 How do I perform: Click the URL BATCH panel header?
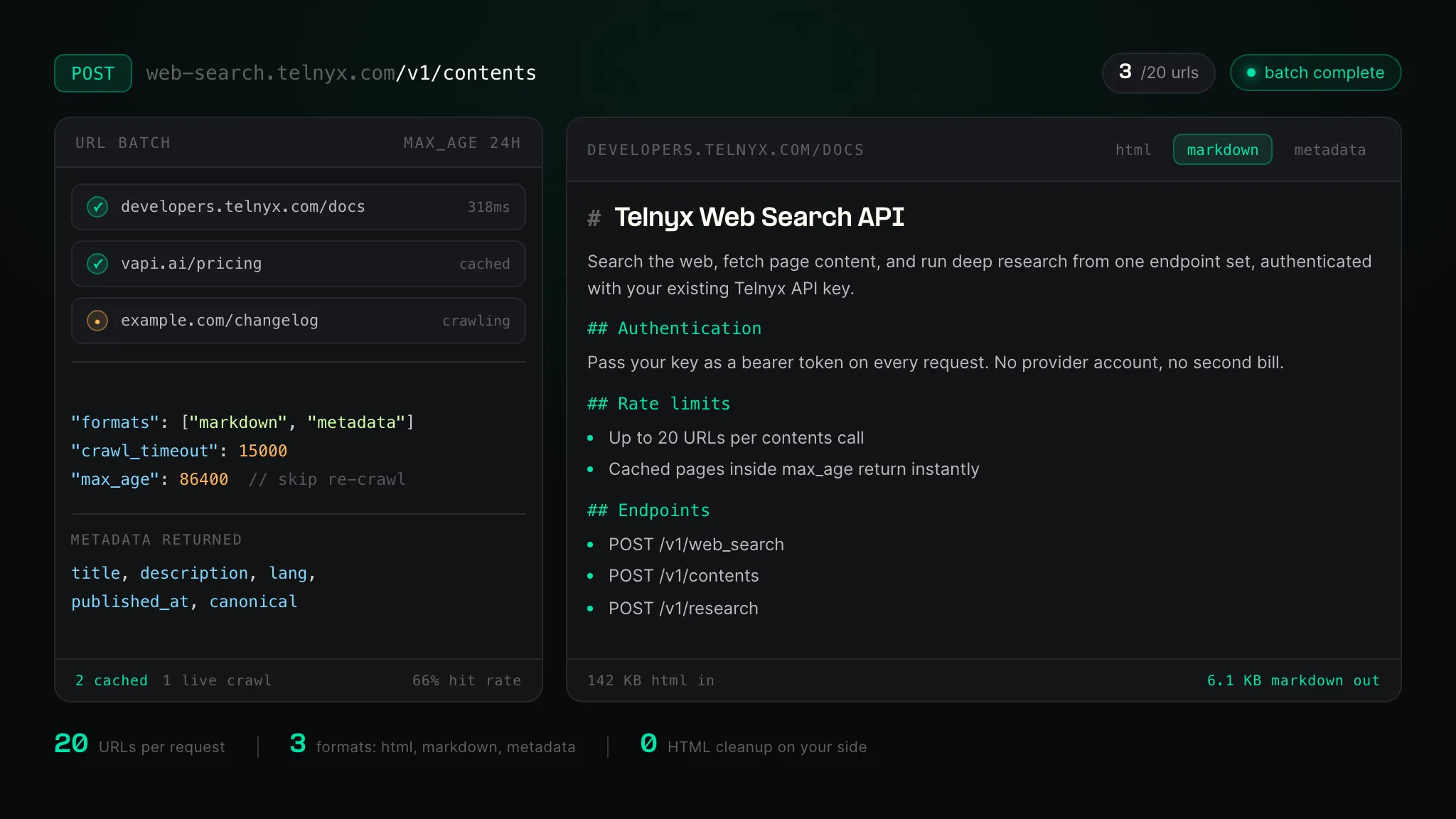coord(123,143)
